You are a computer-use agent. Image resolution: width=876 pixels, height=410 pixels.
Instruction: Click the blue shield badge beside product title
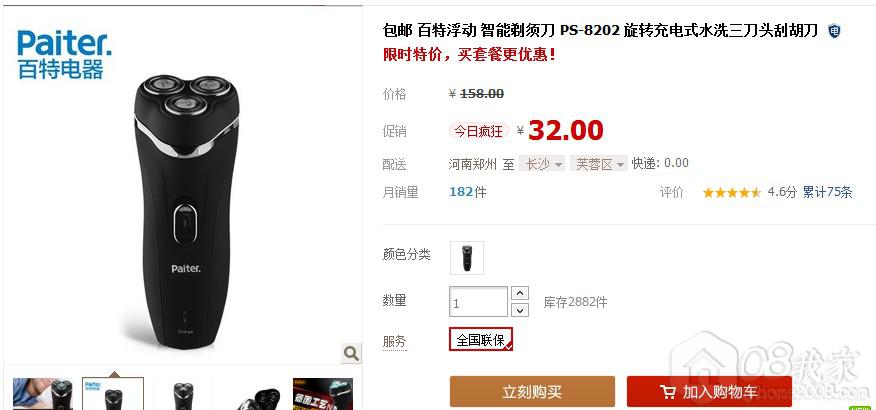(834, 31)
